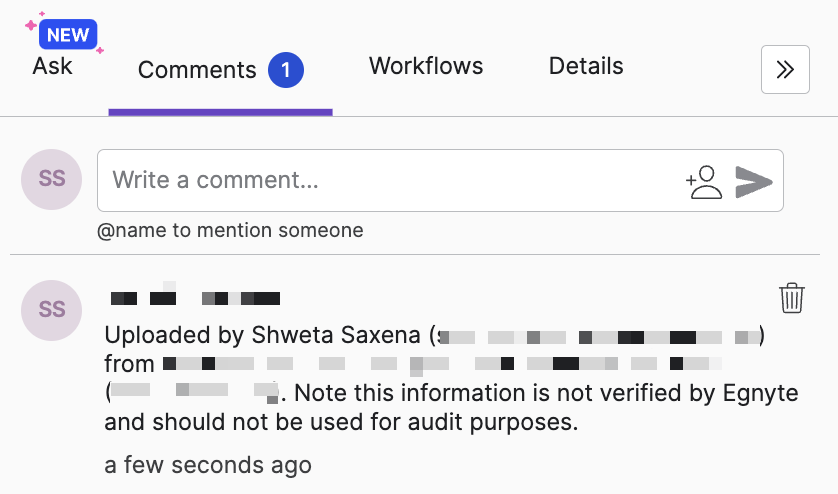Click the NEW badge above Ask

(x=68, y=35)
